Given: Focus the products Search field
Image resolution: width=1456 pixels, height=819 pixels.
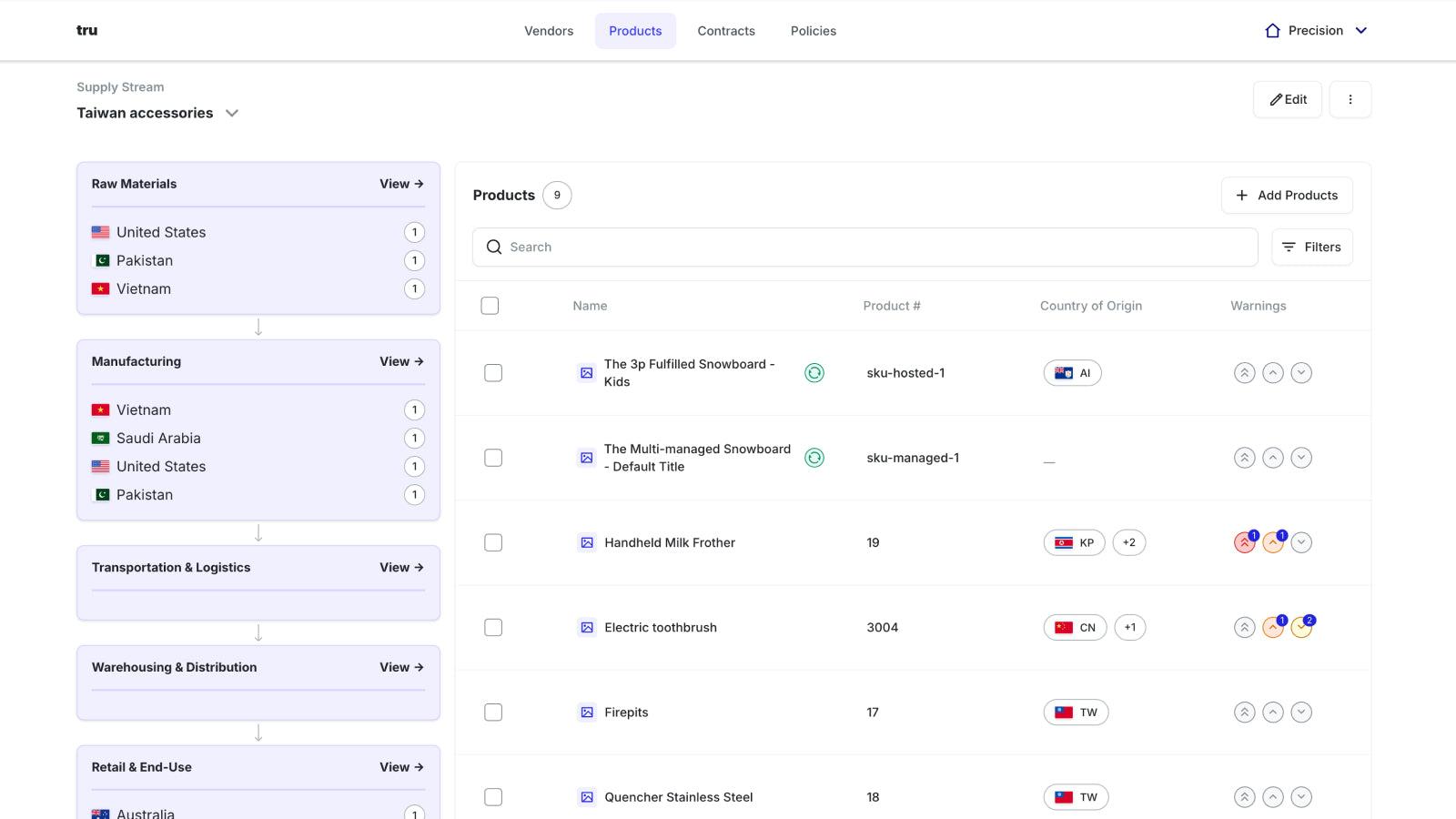Looking at the screenshot, I should tap(864, 247).
